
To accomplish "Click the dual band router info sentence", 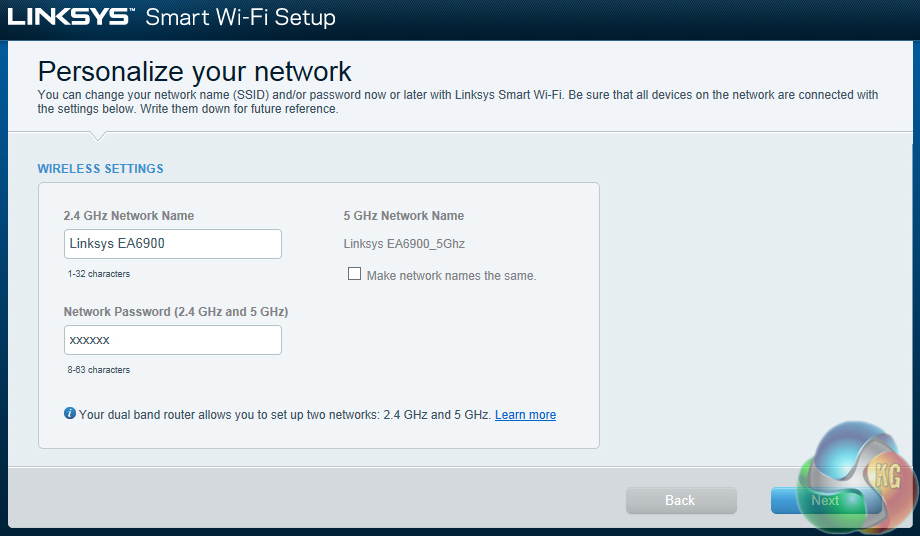I will (285, 415).
